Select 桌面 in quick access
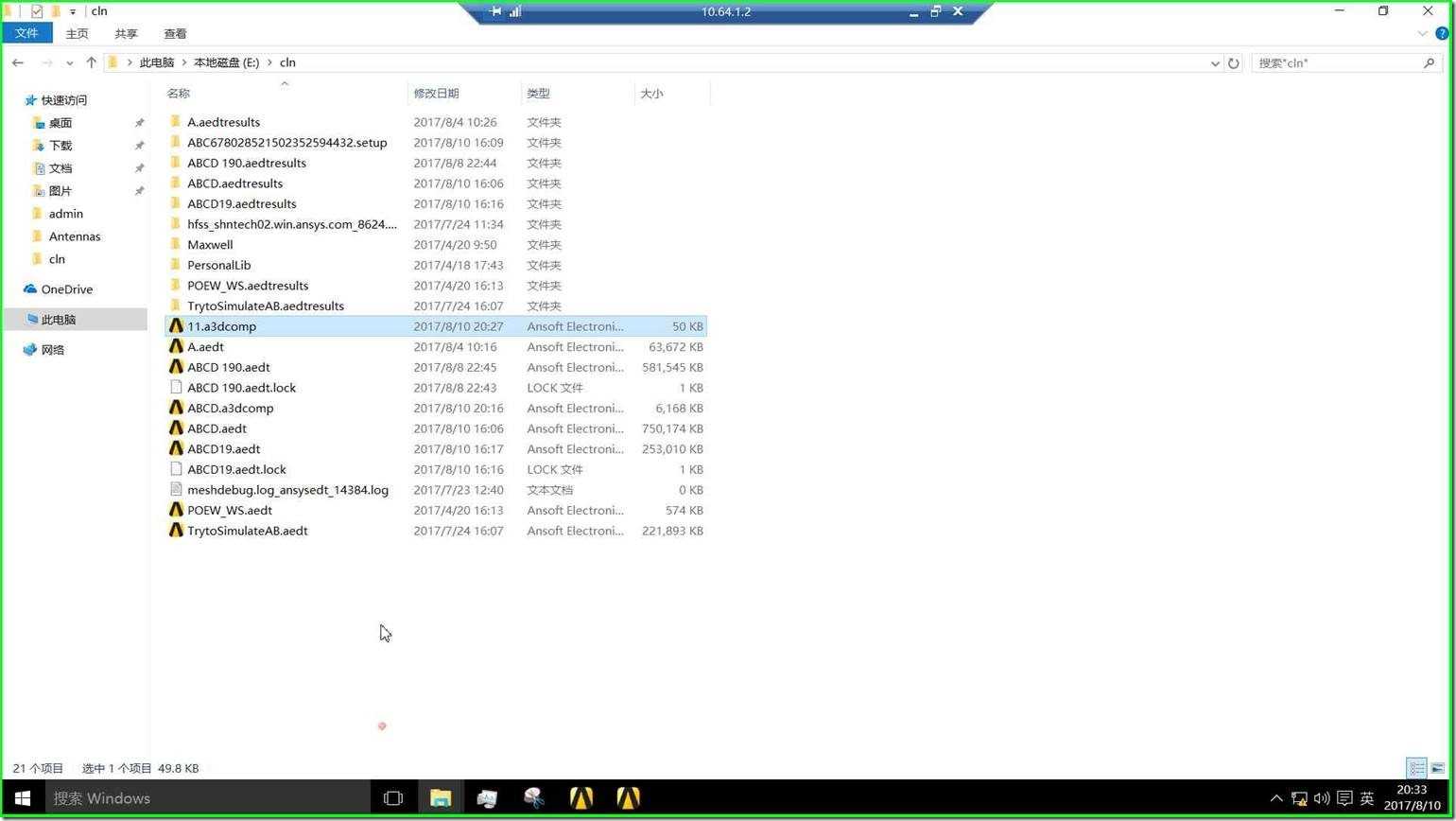This screenshot has height=821, width=1456. (61, 123)
